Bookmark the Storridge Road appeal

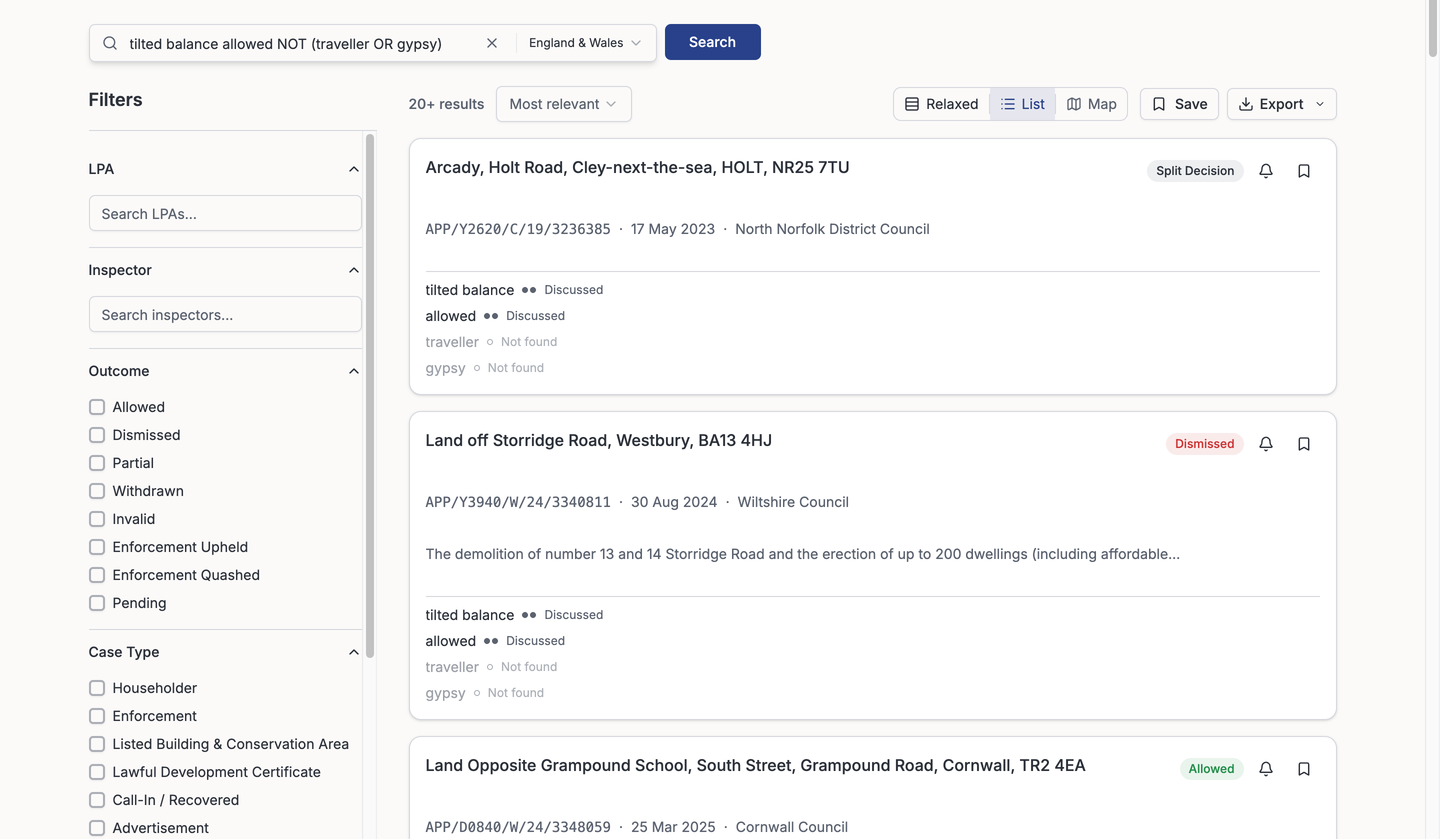pyautogui.click(x=1303, y=443)
